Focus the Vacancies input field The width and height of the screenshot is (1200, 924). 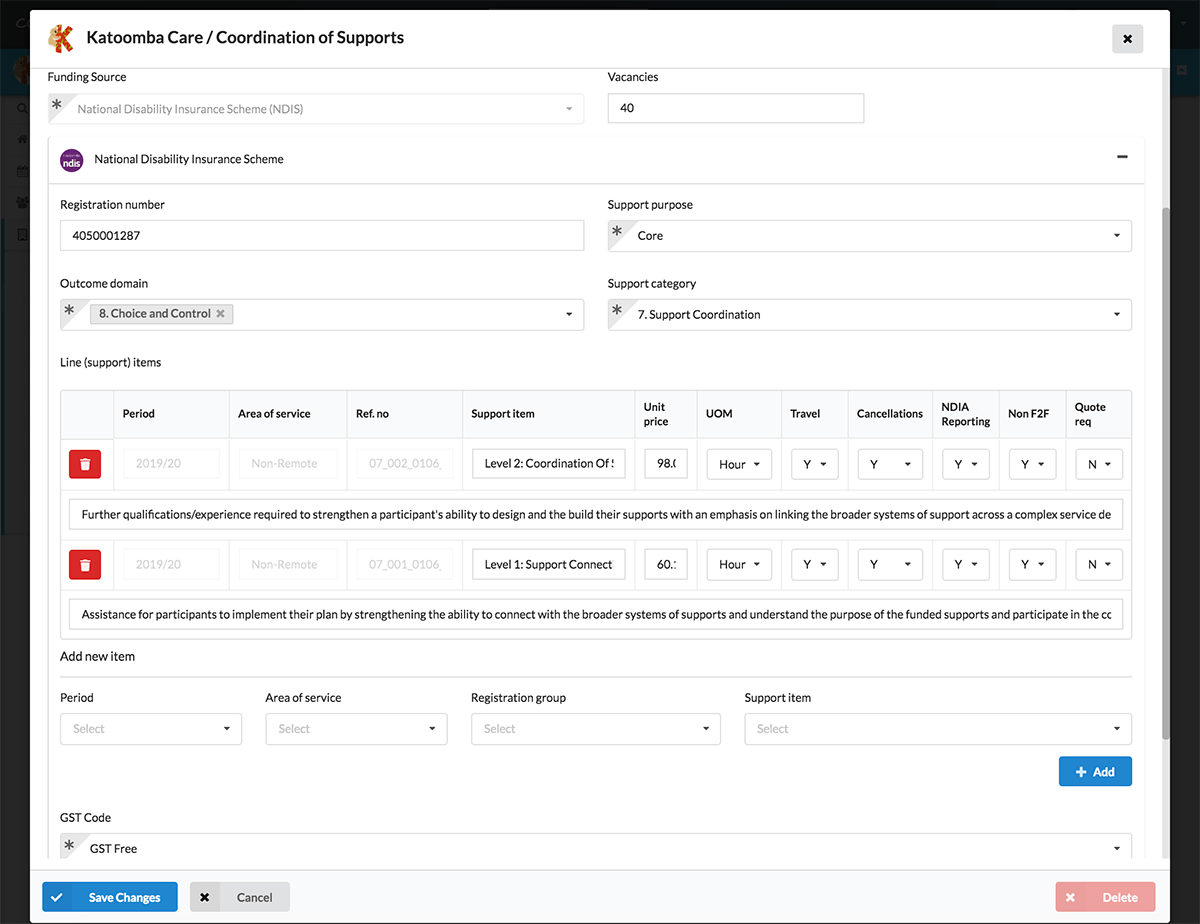tap(736, 108)
